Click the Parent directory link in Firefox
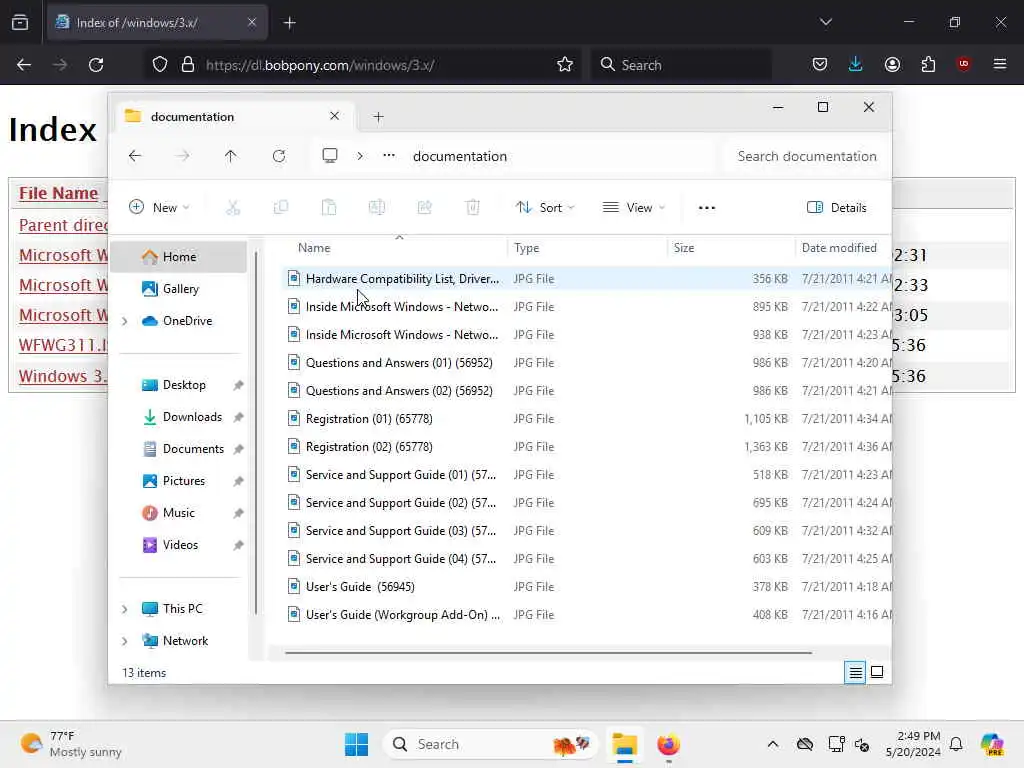Viewport: 1024px width, 768px height. pyautogui.click(x=63, y=225)
